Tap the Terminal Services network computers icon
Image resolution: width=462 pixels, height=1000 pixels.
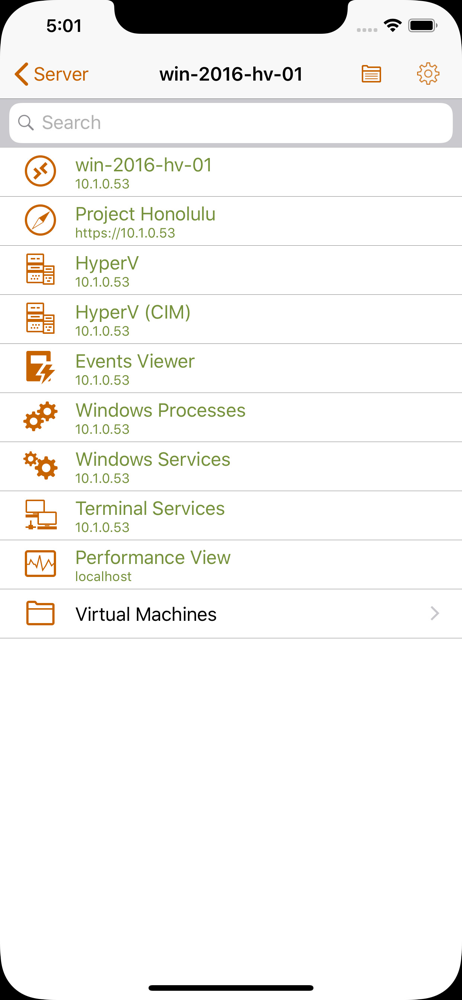coord(40,515)
